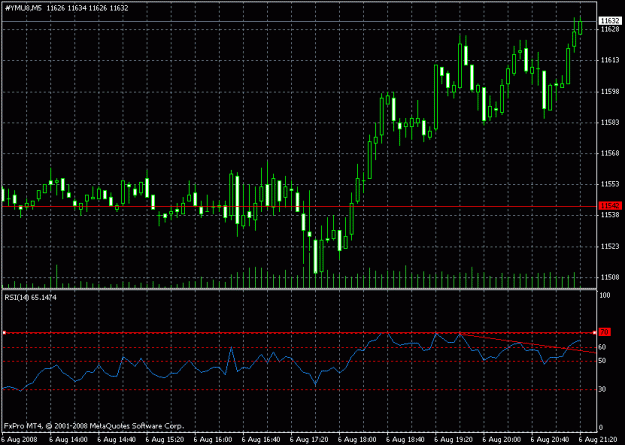The image size is (625, 445).
Task: Click the 6 Aug 21:20 time label
Action: (x=598, y=439)
